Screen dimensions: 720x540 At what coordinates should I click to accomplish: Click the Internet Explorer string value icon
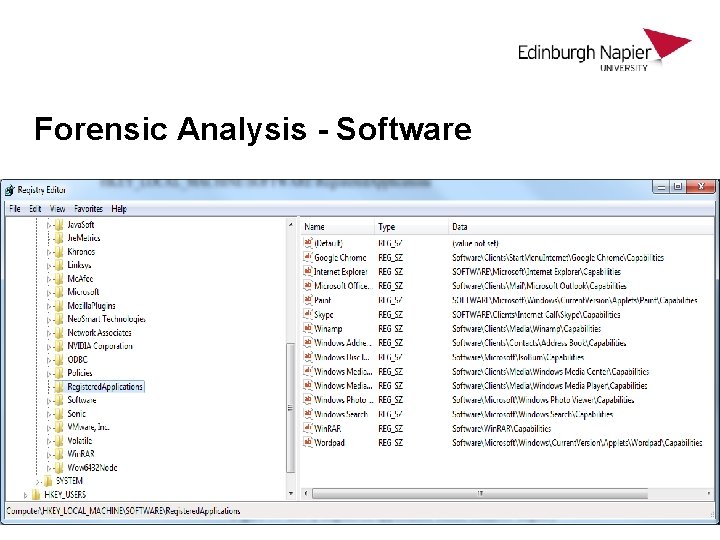308,271
